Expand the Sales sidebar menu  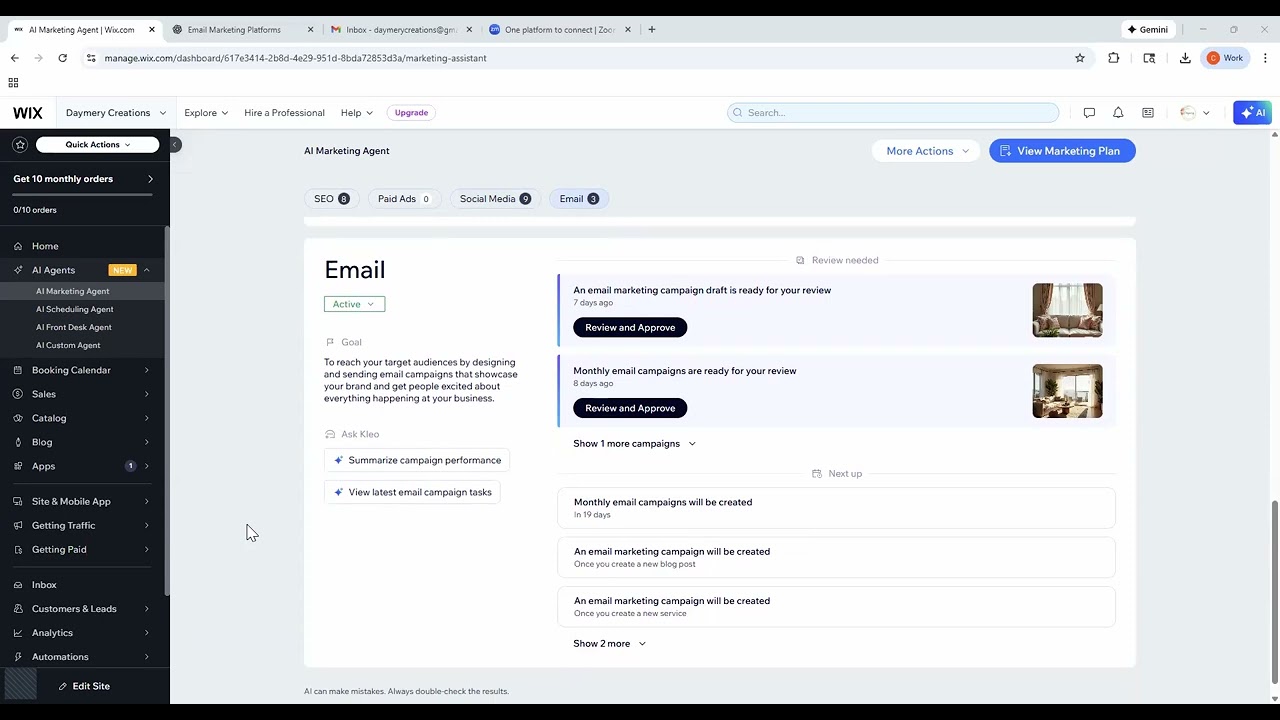click(x=146, y=394)
